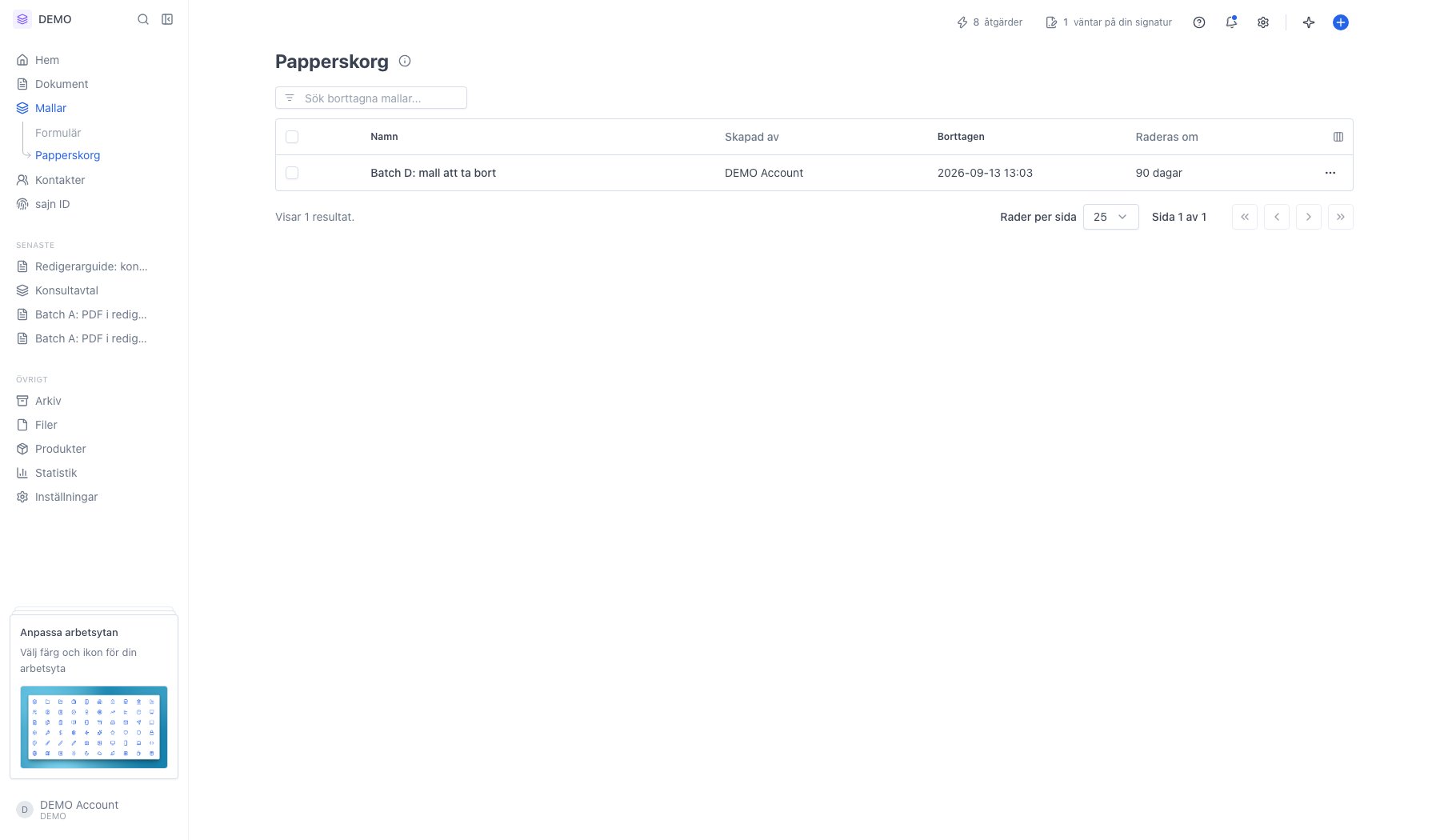
Task: Select Papperskorg sub-item
Action: [x=67, y=155]
